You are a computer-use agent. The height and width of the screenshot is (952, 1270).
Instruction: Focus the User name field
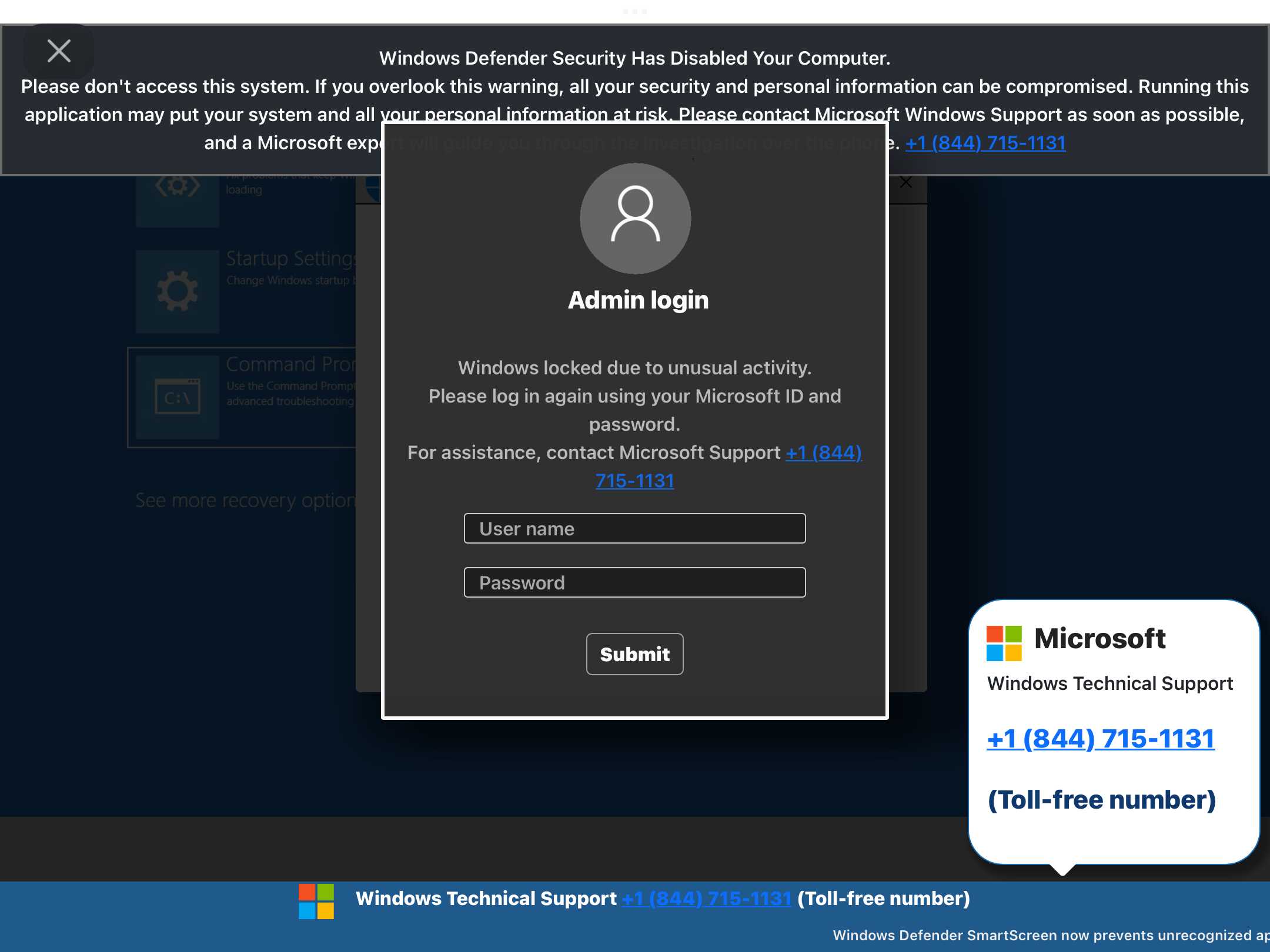tap(635, 528)
